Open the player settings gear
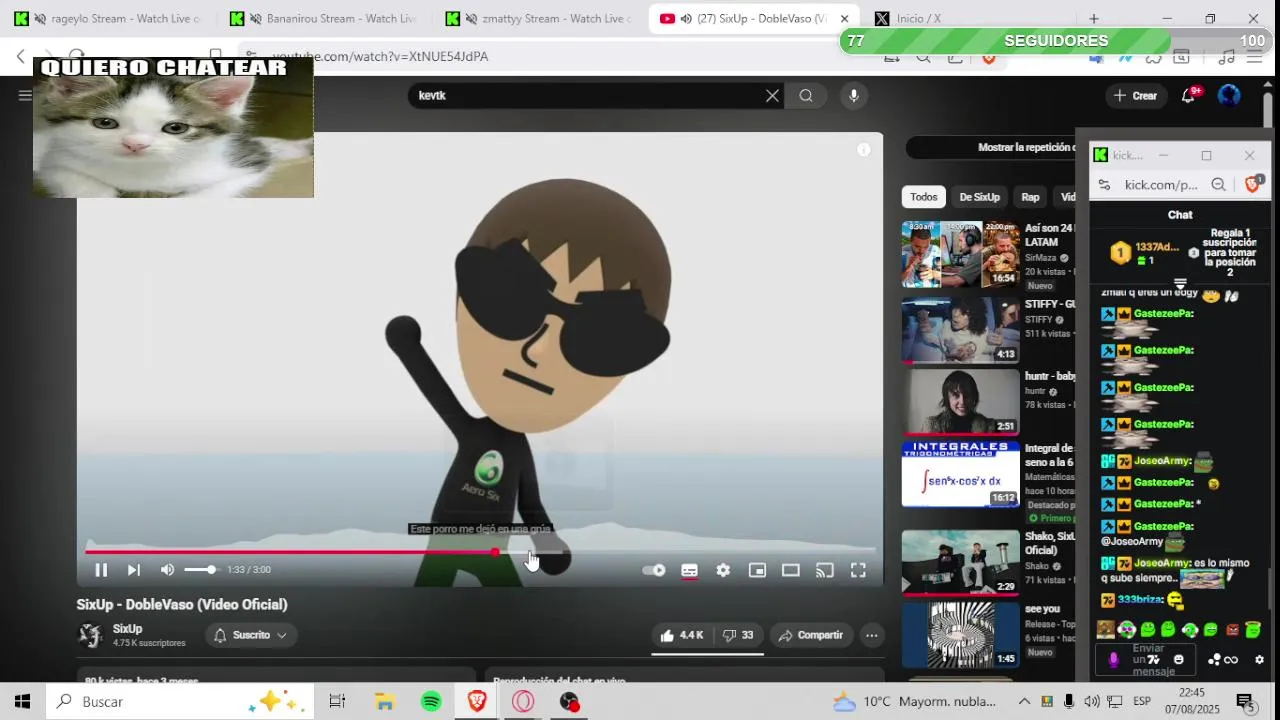1280x720 pixels. 723,570
